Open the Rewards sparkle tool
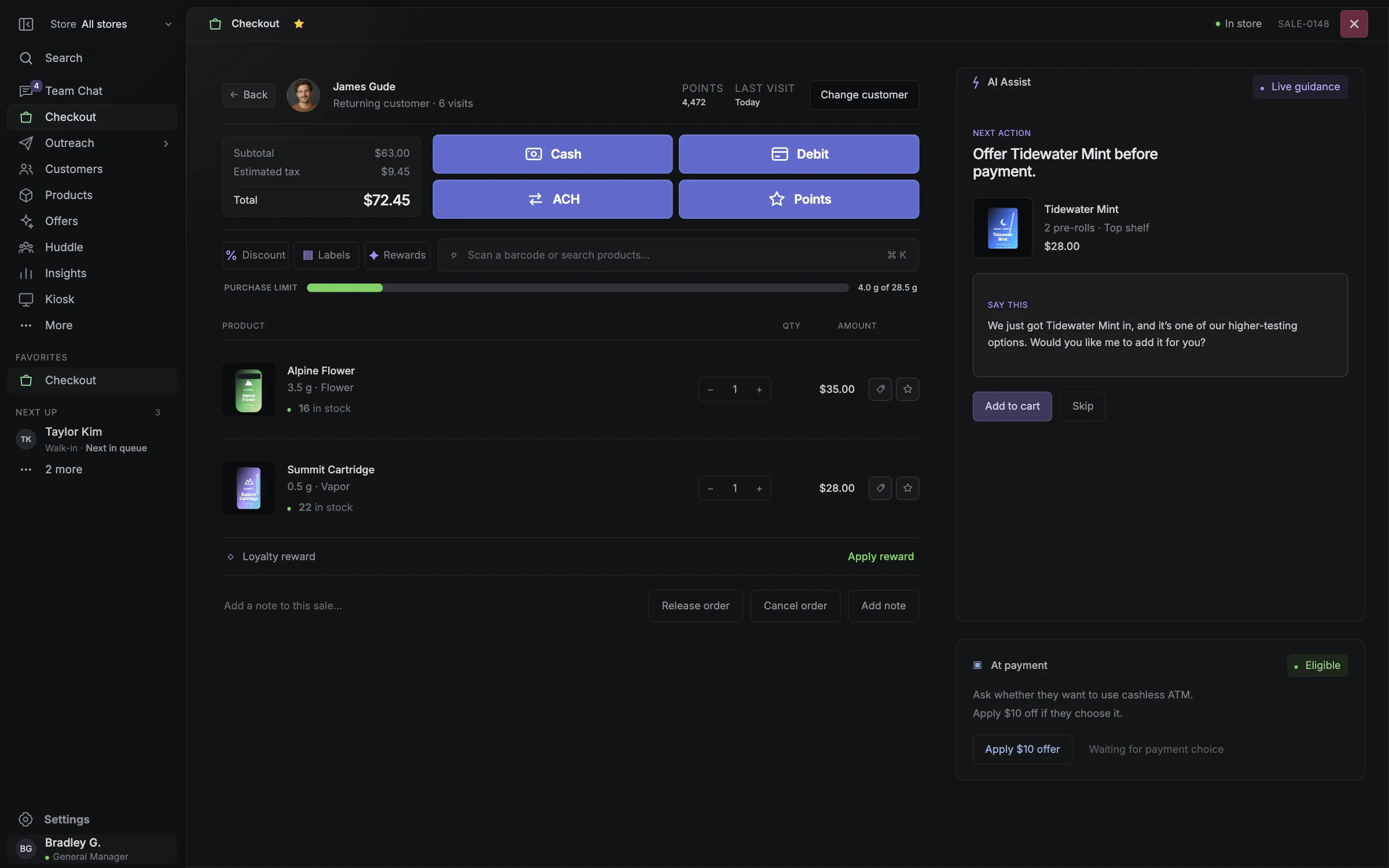 pyautogui.click(x=397, y=255)
